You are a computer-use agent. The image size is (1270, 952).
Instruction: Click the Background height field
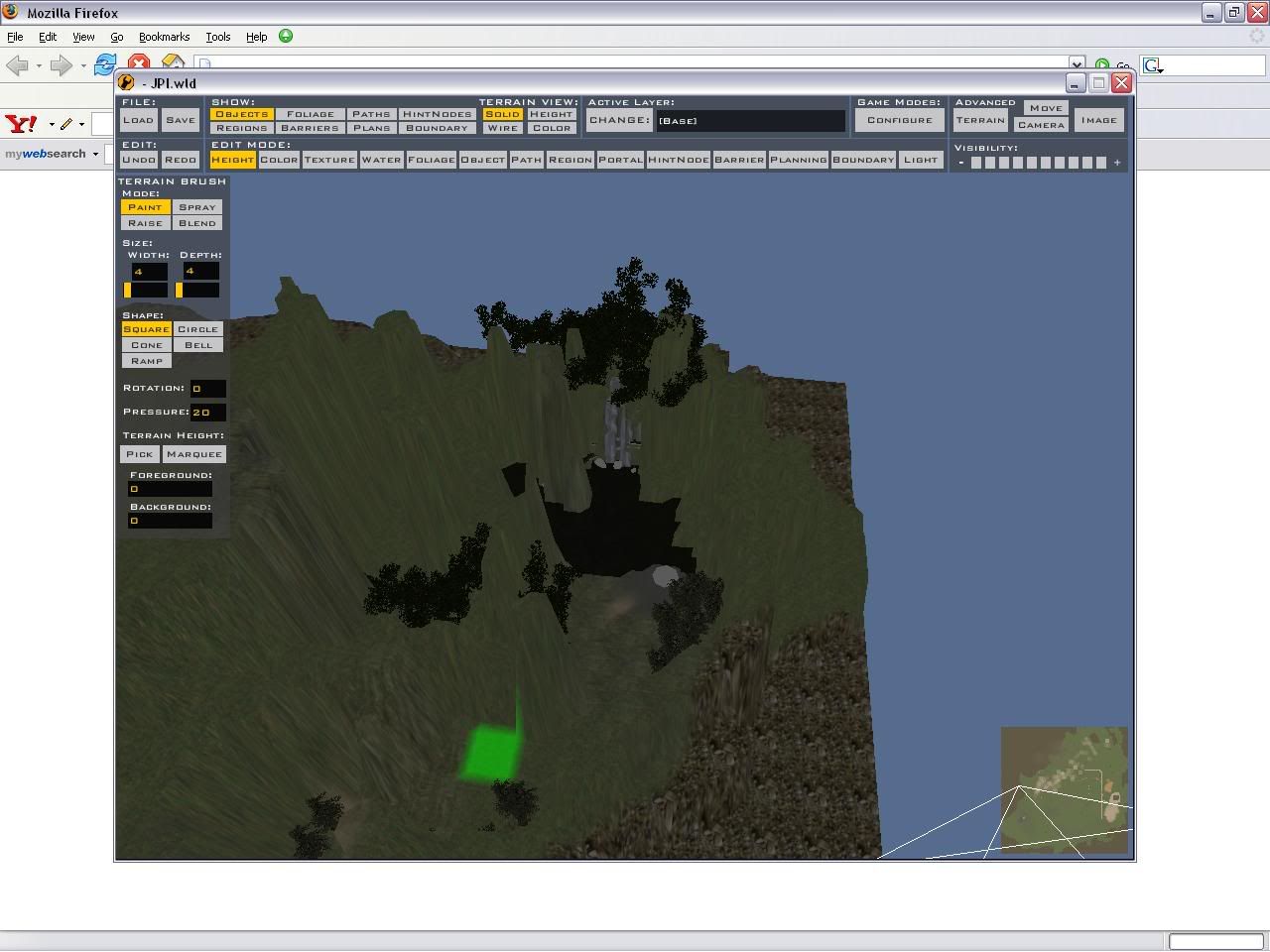coord(170,521)
